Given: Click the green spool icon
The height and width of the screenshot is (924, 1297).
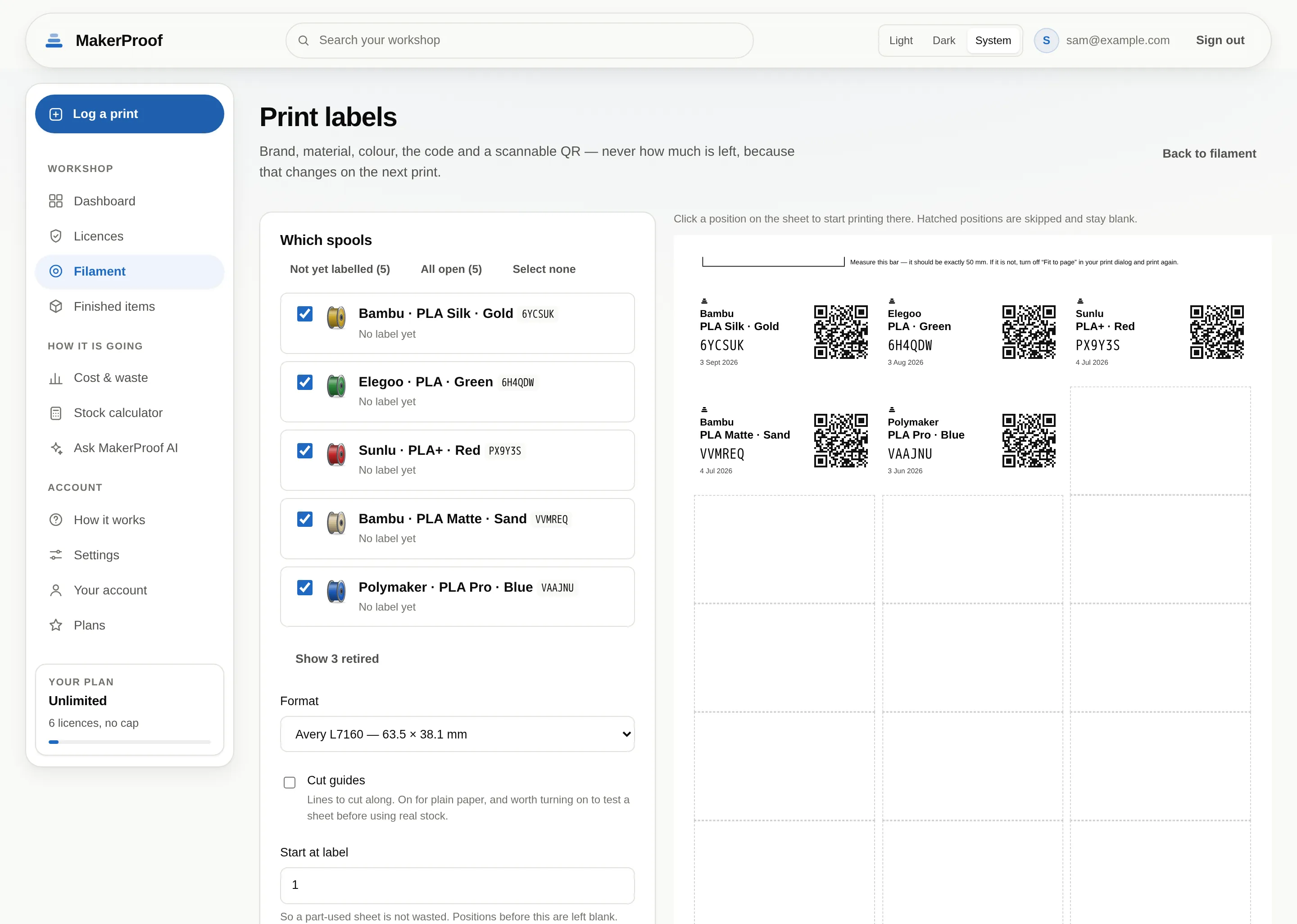Looking at the screenshot, I should pos(336,386).
